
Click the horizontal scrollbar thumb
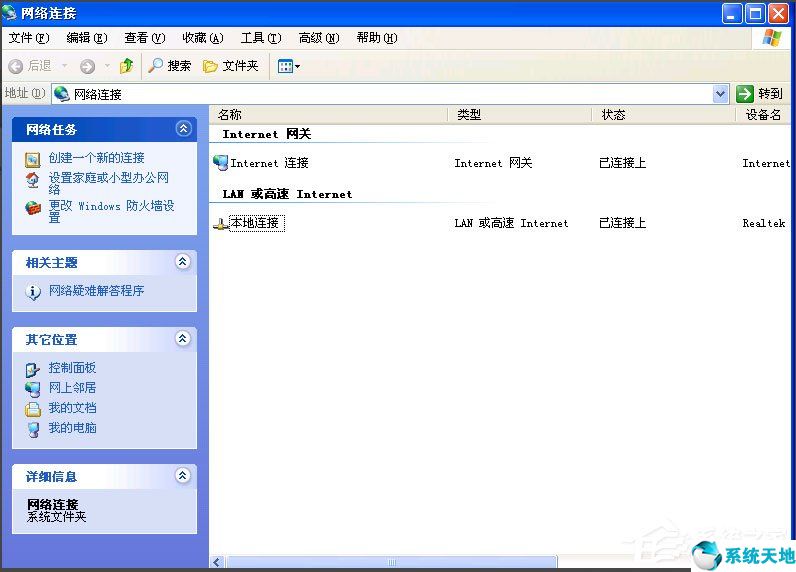tap(392, 562)
